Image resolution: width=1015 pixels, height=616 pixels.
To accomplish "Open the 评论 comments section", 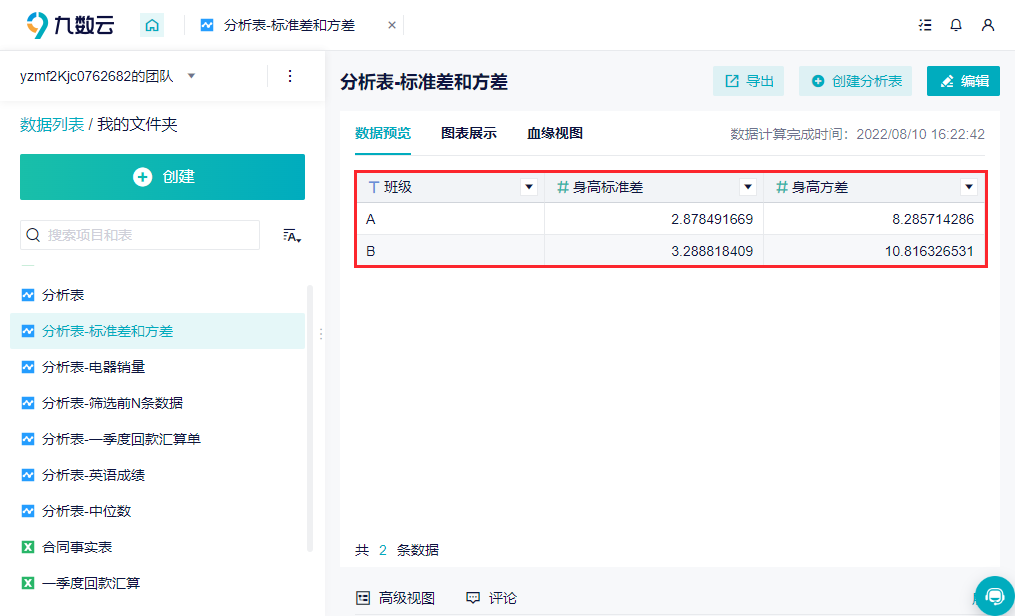I will pos(491,598).
